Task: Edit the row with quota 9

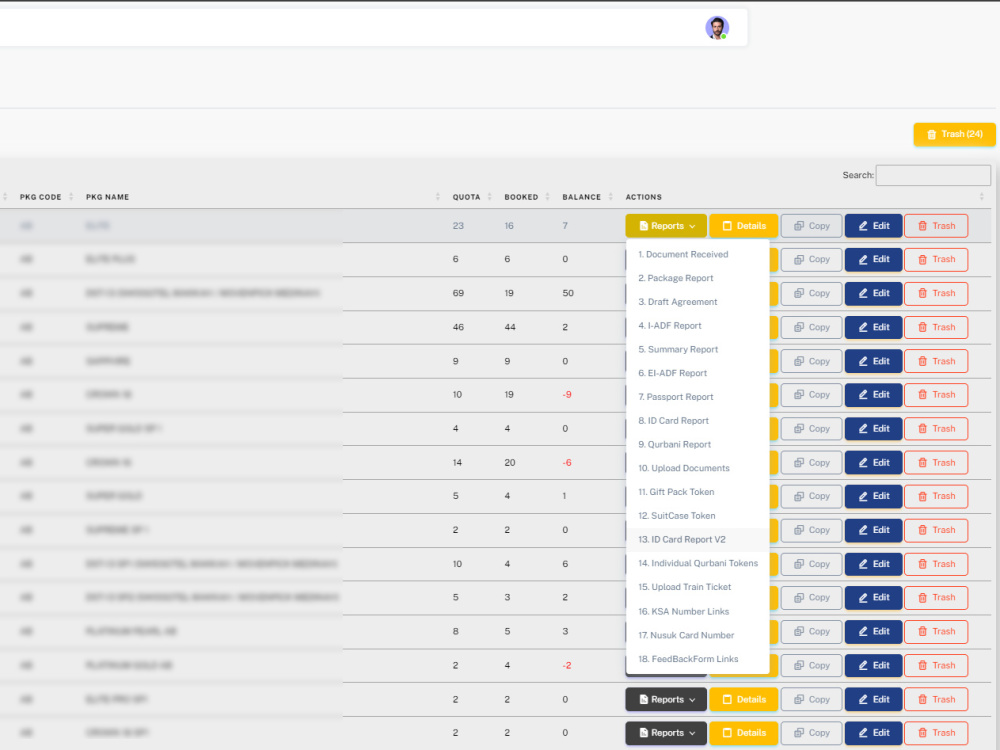Action: (x=873, y=361)
